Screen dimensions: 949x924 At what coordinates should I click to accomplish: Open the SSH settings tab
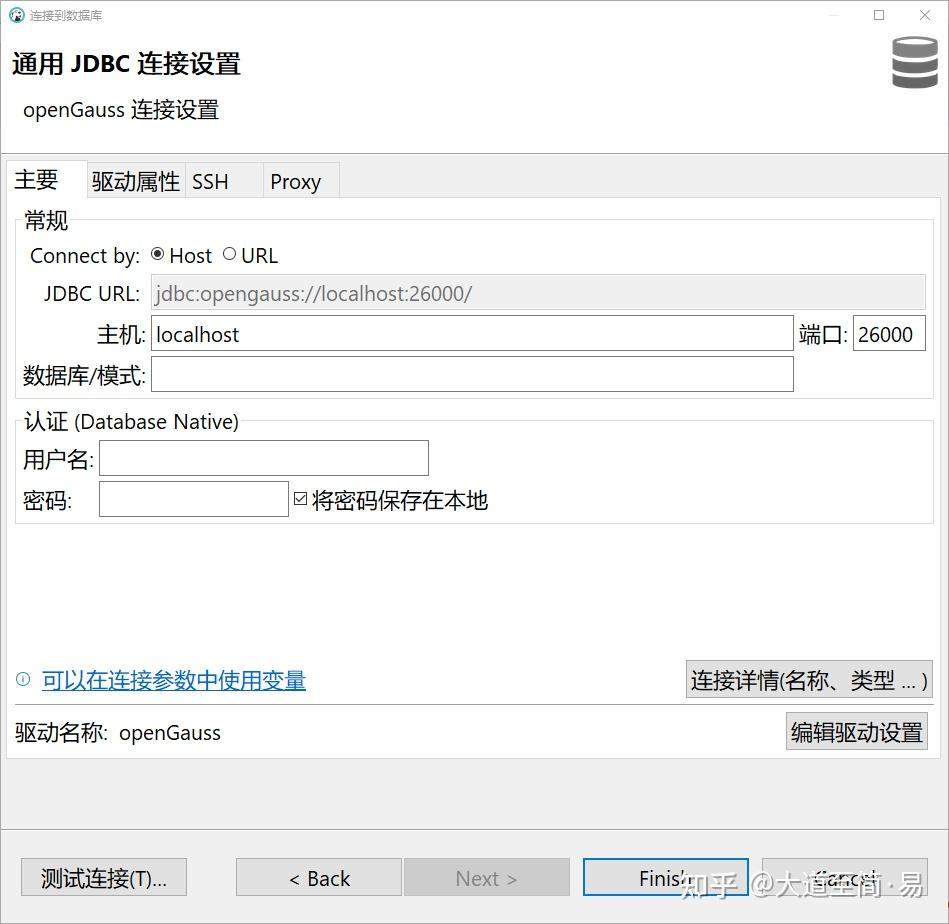[x=209, y=181]
